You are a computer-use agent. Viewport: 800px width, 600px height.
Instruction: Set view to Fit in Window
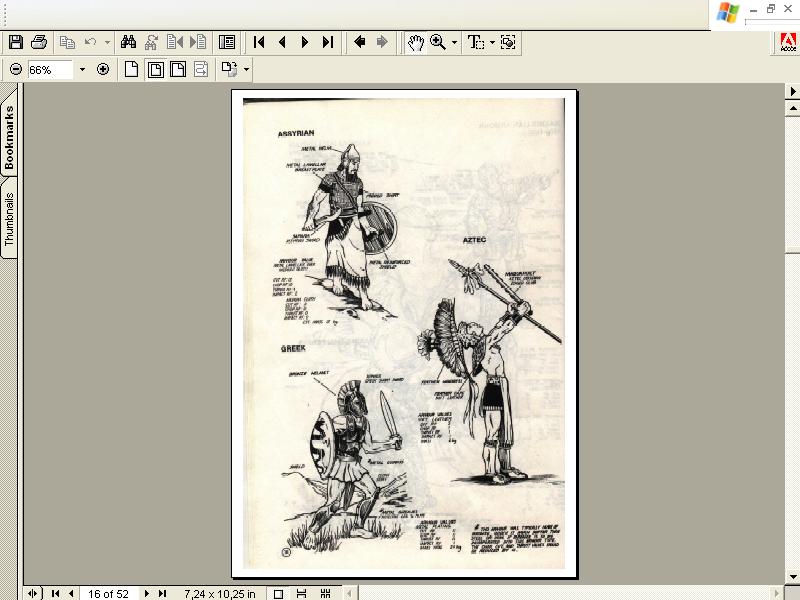(x=156, y=69)
